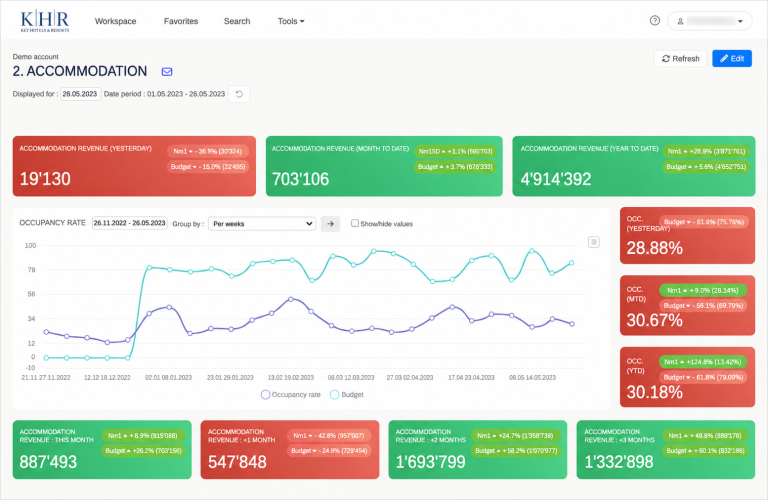Image resolution: width=768 pixels, height=500 pixels.
Task: Open the Favorites menu item
Action: point(181,21)
